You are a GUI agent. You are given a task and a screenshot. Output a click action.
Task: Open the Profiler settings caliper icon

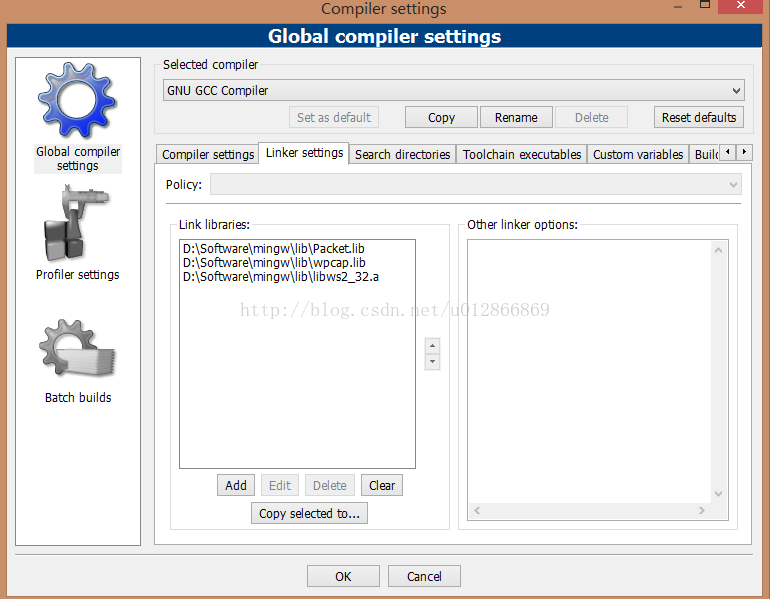click(x=76, y=223)
